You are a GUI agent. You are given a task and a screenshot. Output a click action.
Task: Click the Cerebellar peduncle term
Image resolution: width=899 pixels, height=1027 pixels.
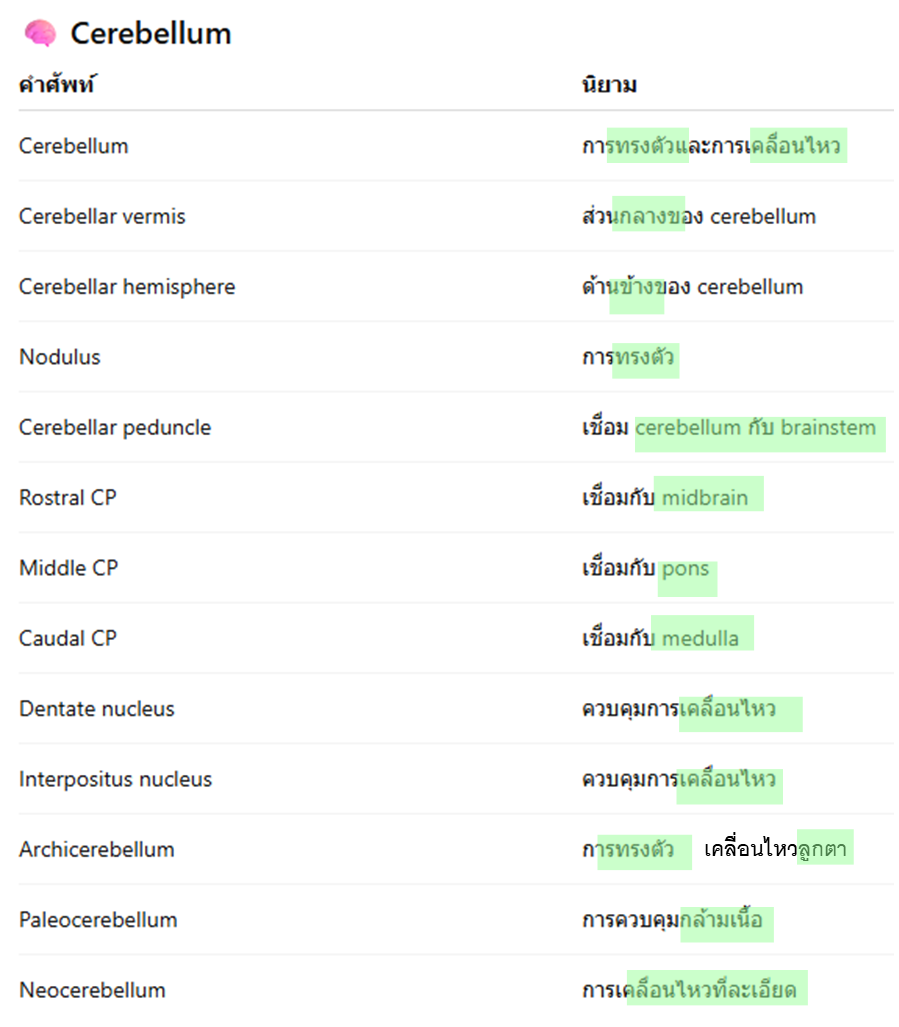pos(115,428)
